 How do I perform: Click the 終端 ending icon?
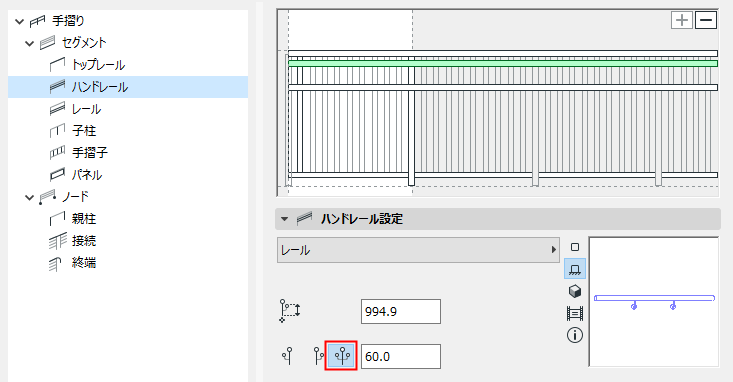pyautogui.click(x=55, y=264)
